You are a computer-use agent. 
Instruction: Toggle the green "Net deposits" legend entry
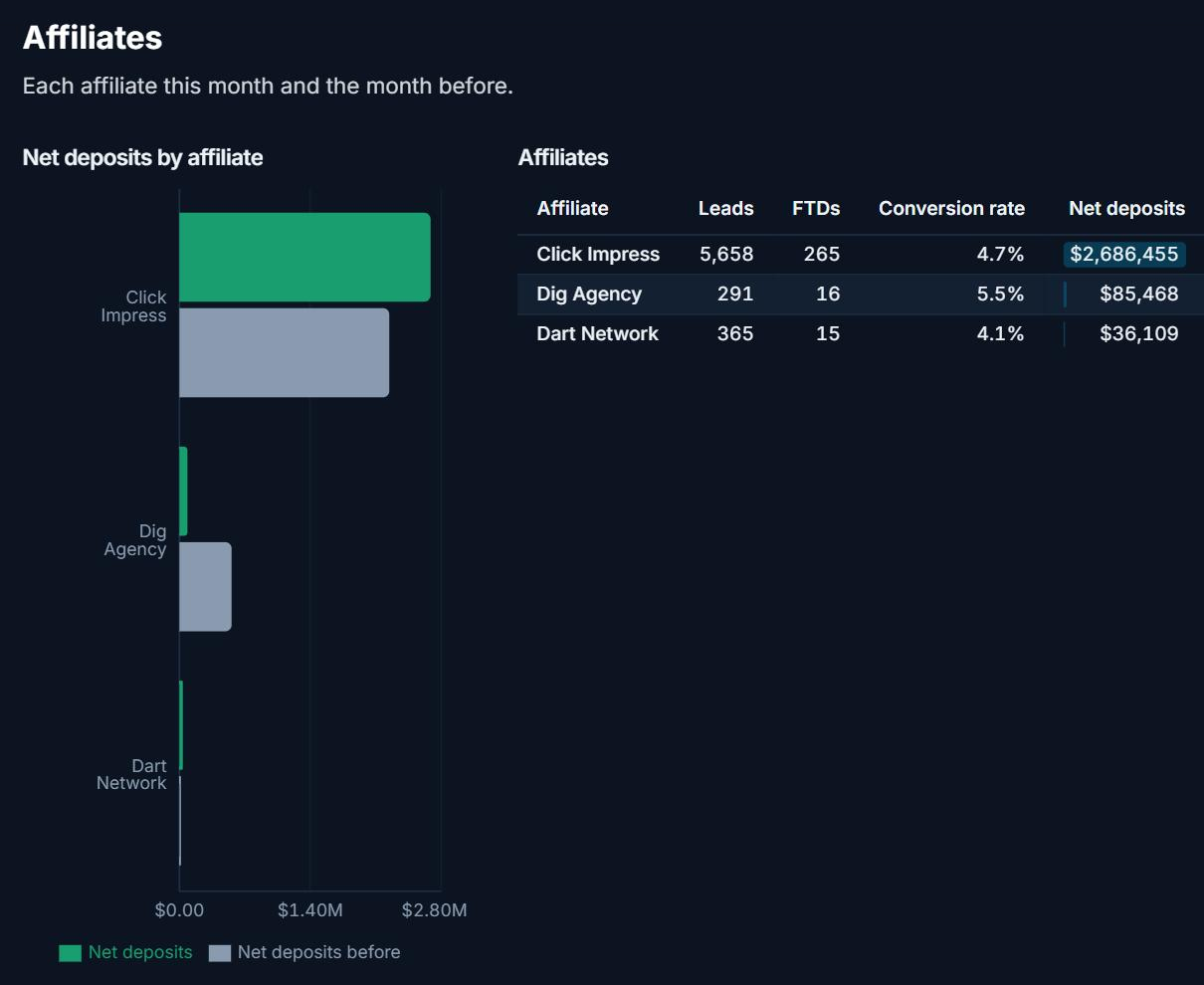coord(126,952)
